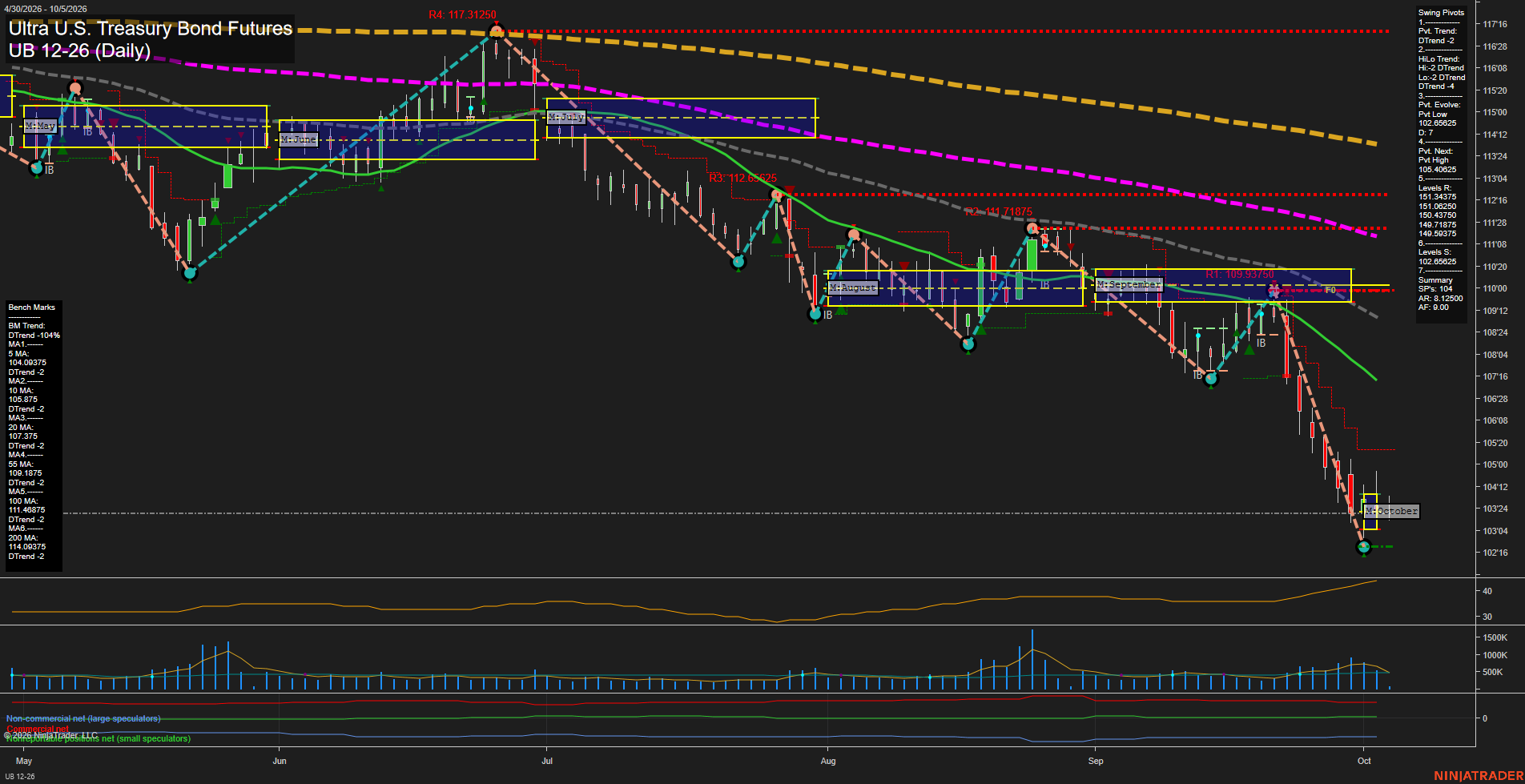Click the "Ultra U.S. Treasury Bond Futures" chart title
This screenshot has width=1525, height=784.
[151, 29]
